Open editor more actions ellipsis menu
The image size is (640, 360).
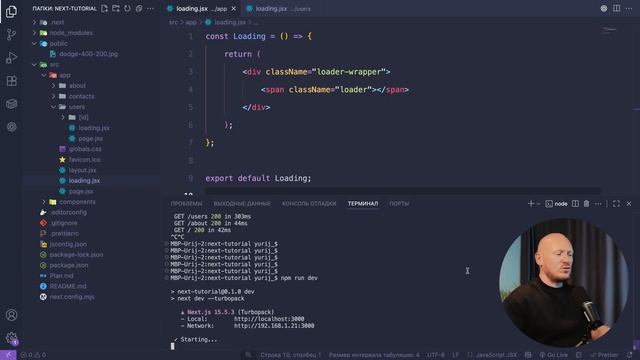click(629, 9)
